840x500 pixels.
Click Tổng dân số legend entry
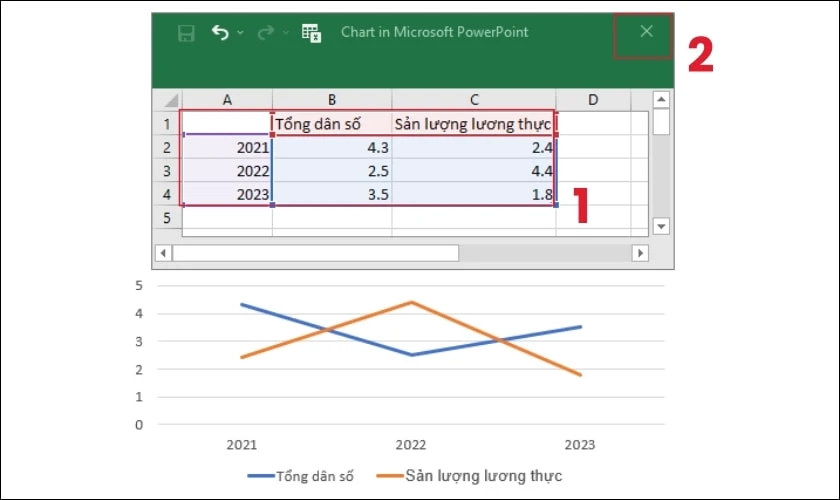click(301, 476)
